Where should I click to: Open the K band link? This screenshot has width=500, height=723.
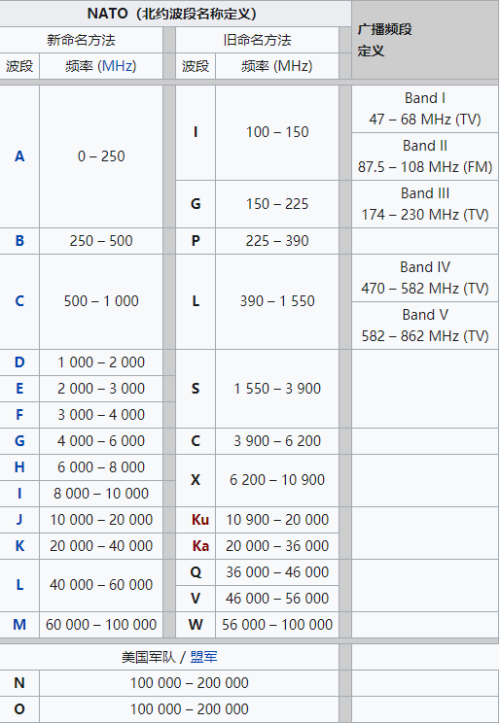coord(19,546)
